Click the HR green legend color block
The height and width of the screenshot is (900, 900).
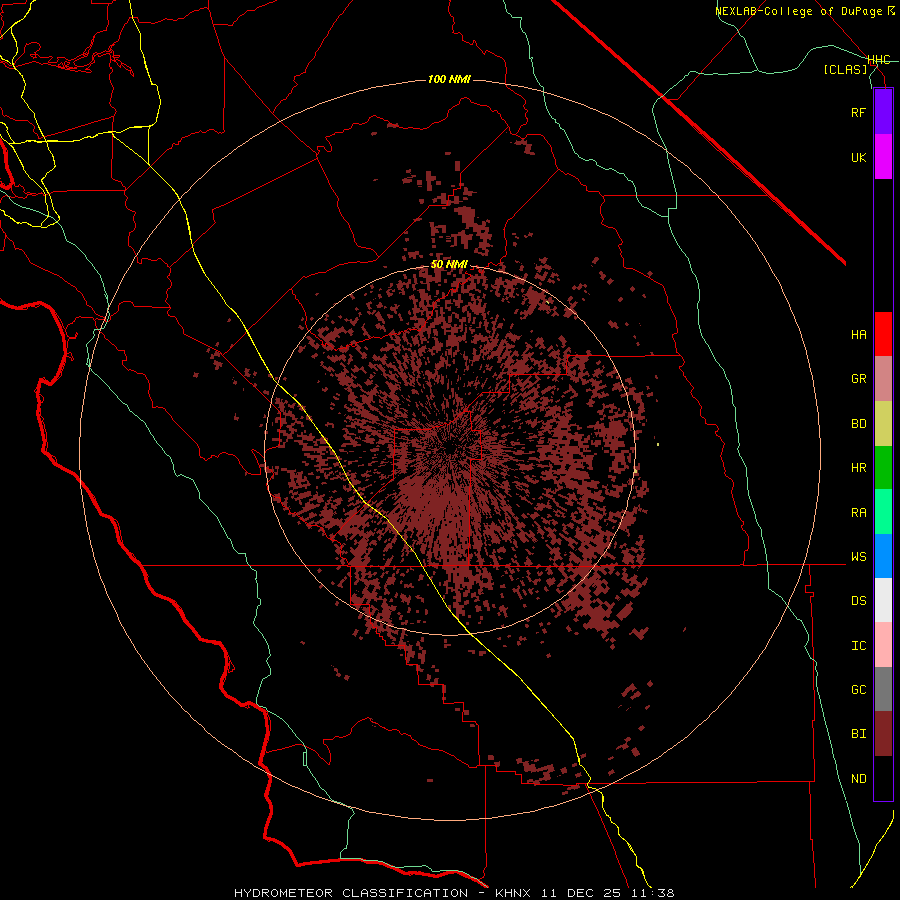click(x=883, y=468)
